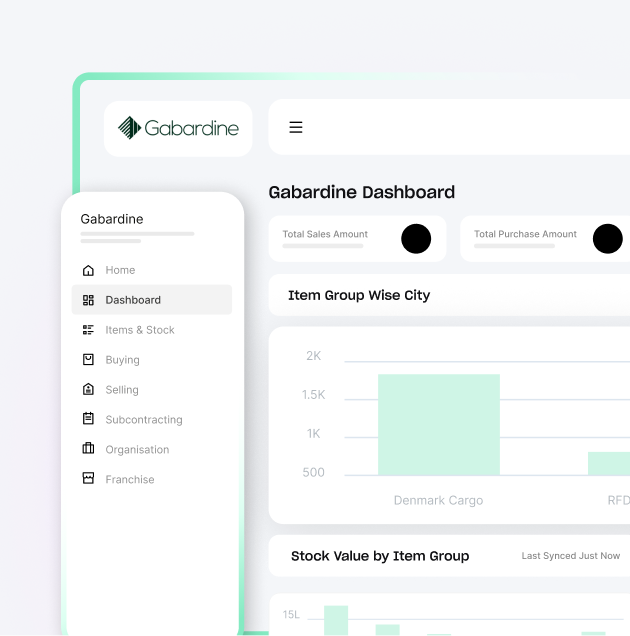Screen dimensions: 630x636
Task: Click the Organisation building icon
Action: pos(88,448)
